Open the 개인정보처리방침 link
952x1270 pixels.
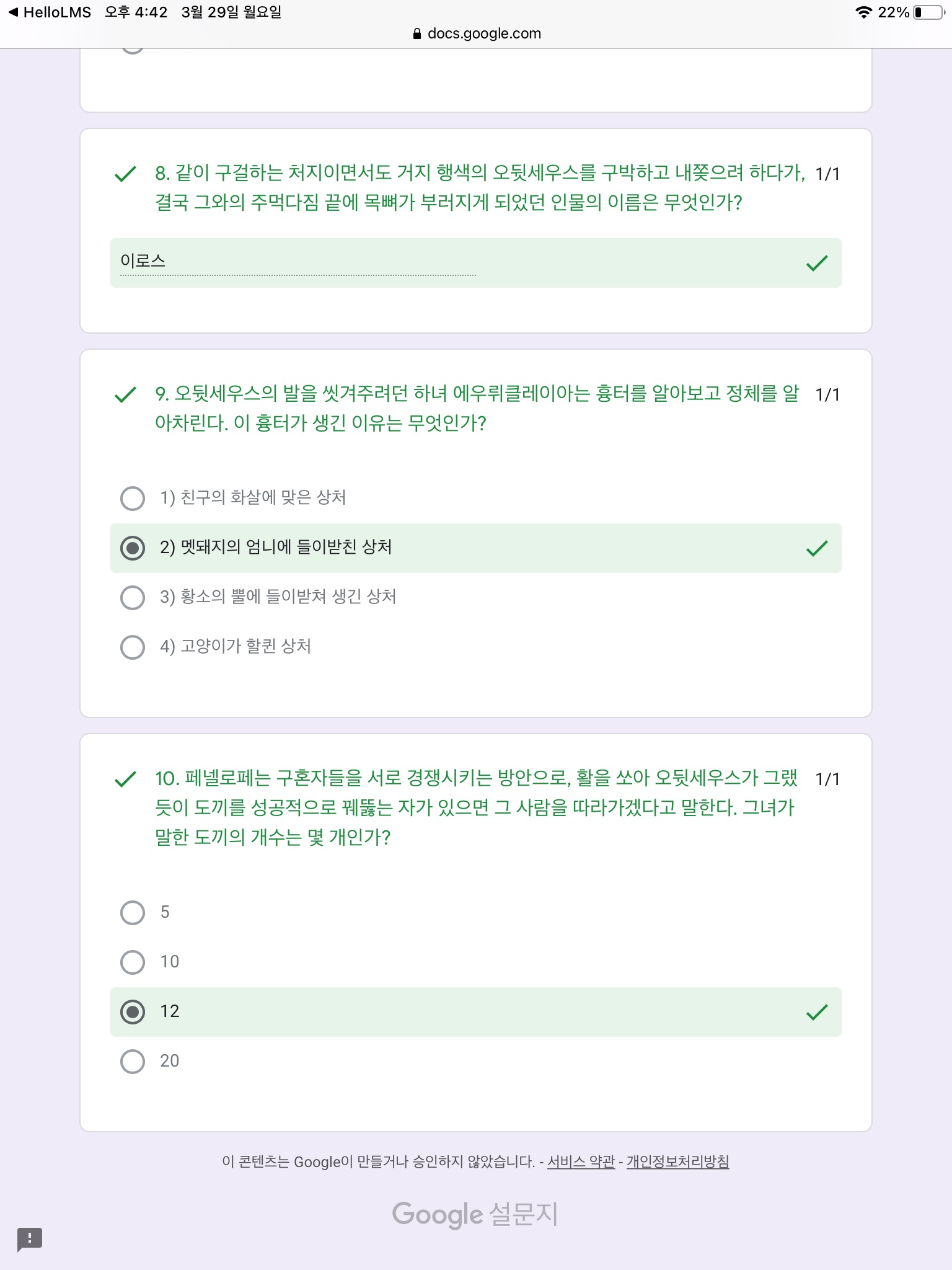[x=677, y=1161]
